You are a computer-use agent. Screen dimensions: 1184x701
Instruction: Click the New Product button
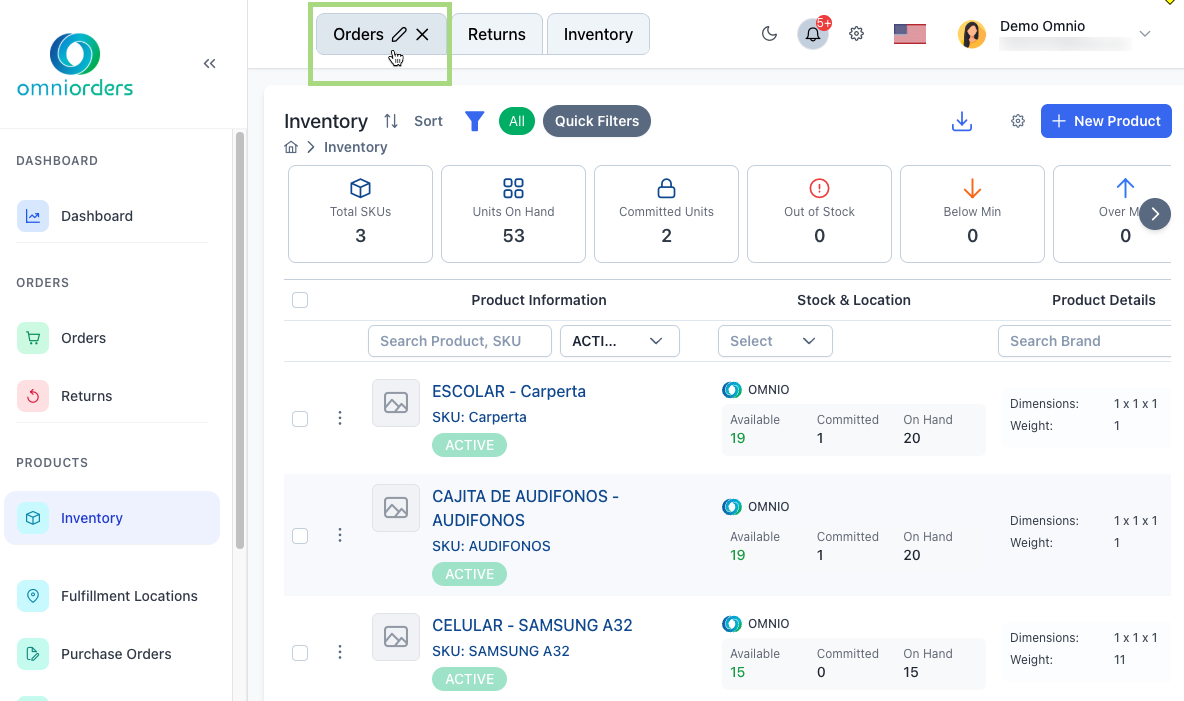[x=1105, y=121]
